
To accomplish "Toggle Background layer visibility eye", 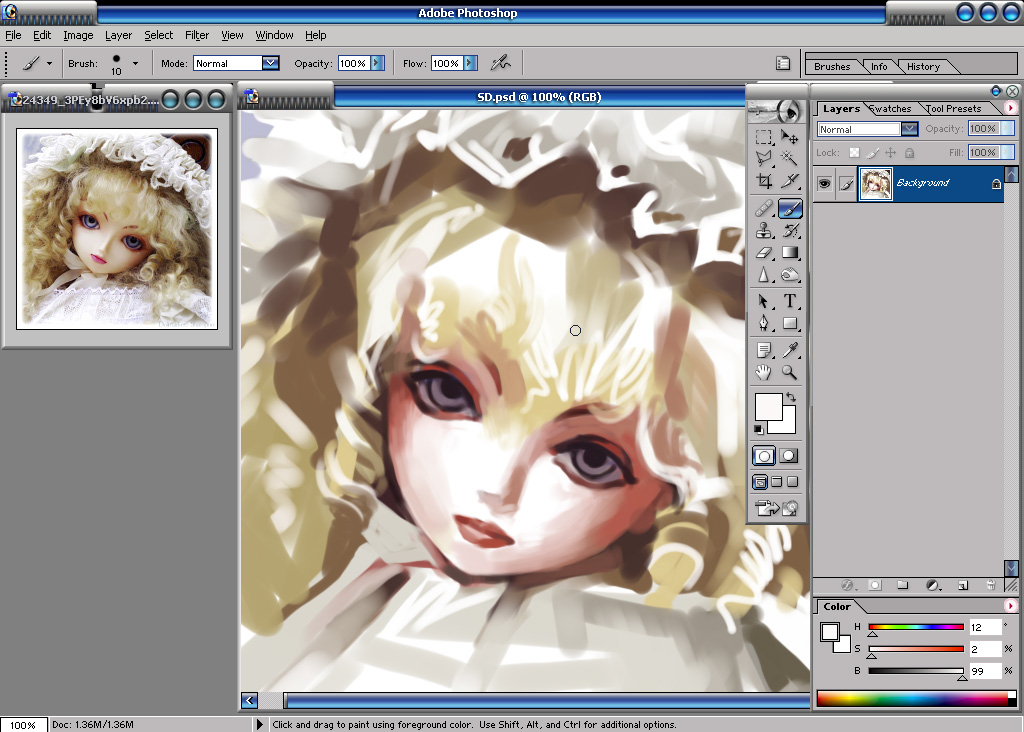I will point(824,183).
